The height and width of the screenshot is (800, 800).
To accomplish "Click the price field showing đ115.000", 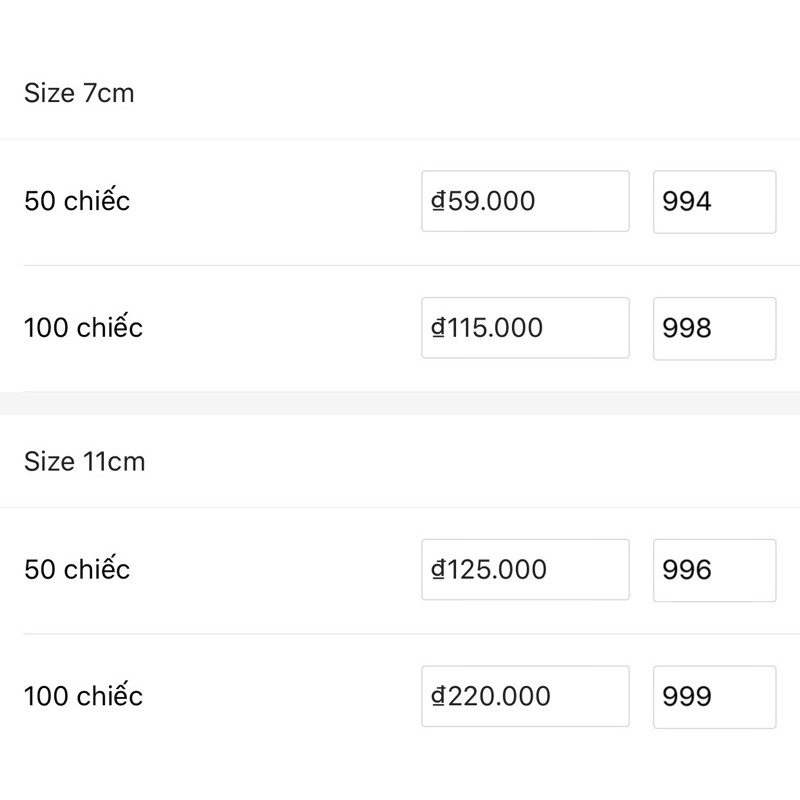I will pos(524,327).
